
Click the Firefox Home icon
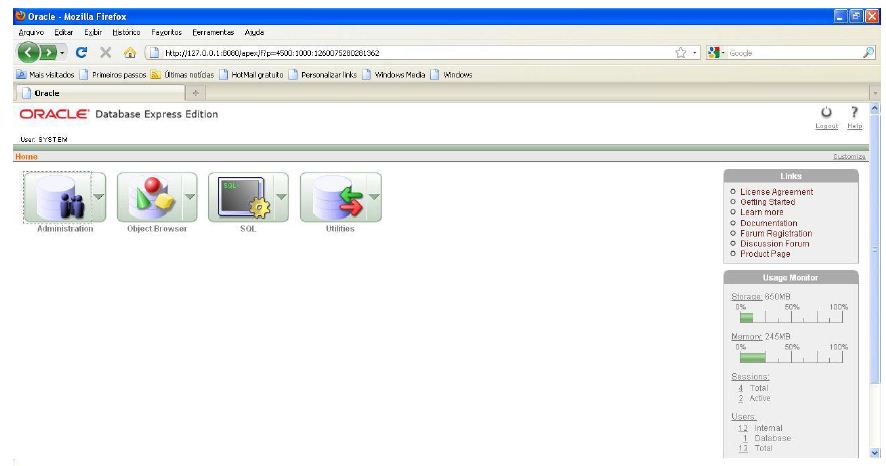point(130,53)
